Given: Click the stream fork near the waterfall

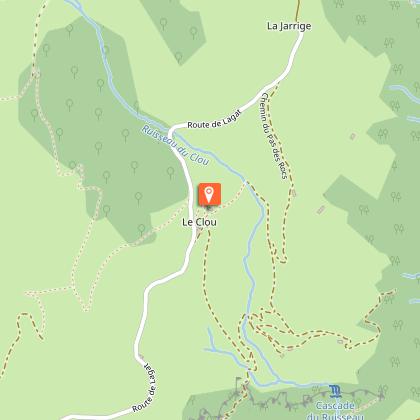Looking at the screenshot, I should tap(279, 380).
